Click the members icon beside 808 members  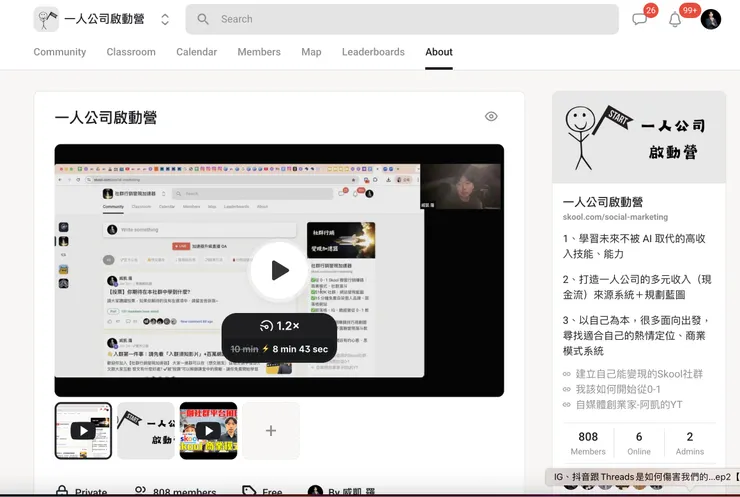click(x=140, y=490)
